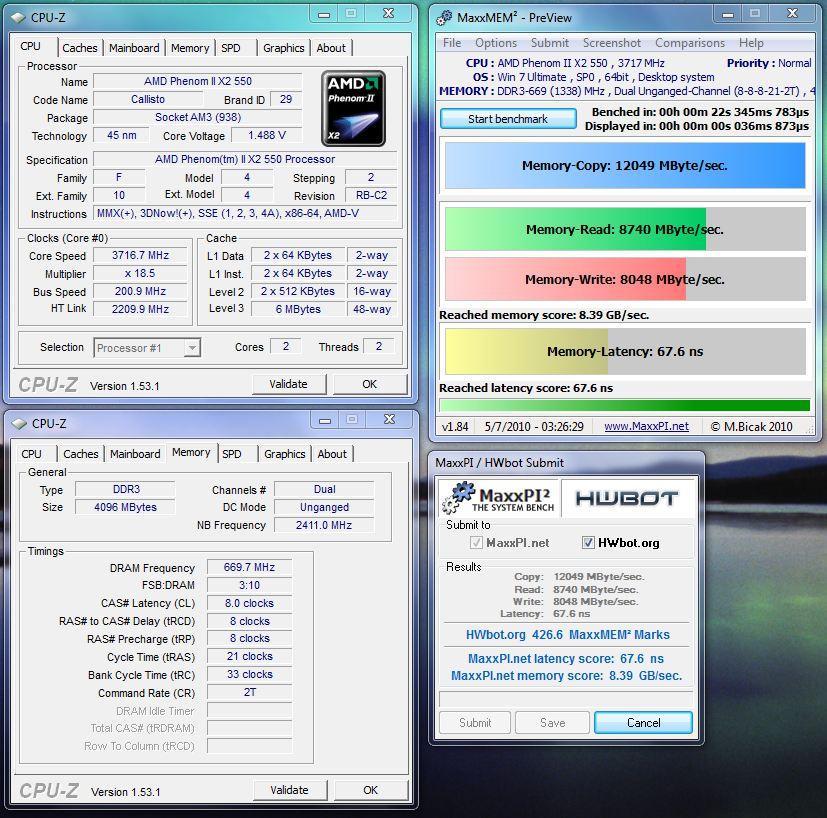Screen dimensions: 827x818
Task: Open the About tab in top CPU-Z window
Action: tap(331, 48)
